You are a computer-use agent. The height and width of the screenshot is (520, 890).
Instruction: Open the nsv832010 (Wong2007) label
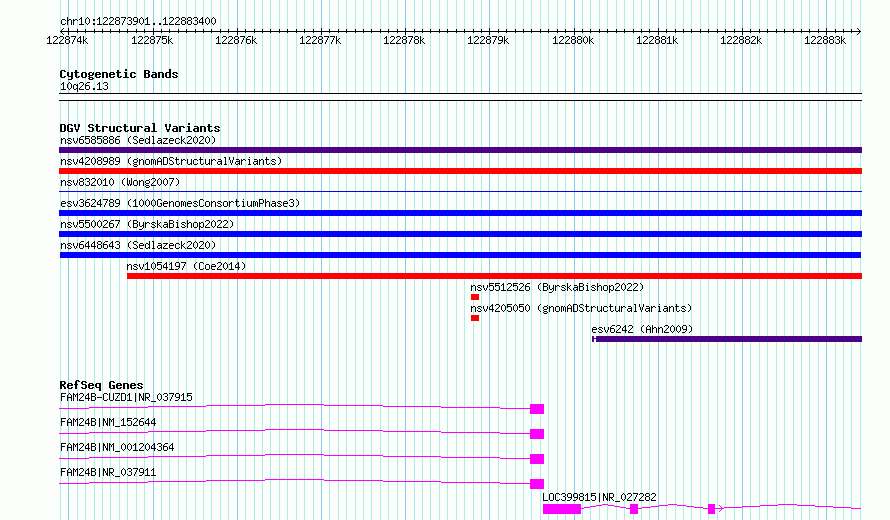120,182
